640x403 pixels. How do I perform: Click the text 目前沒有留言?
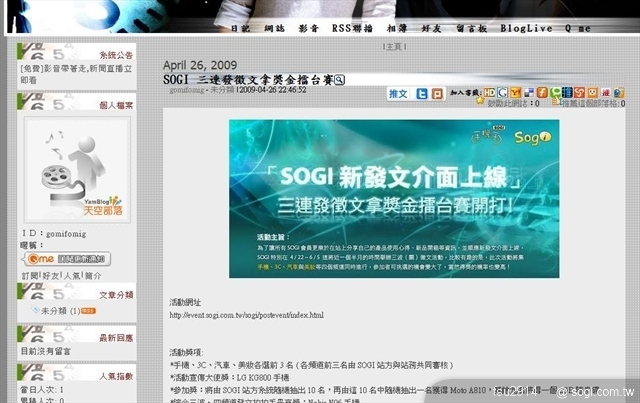coord(45,351)
